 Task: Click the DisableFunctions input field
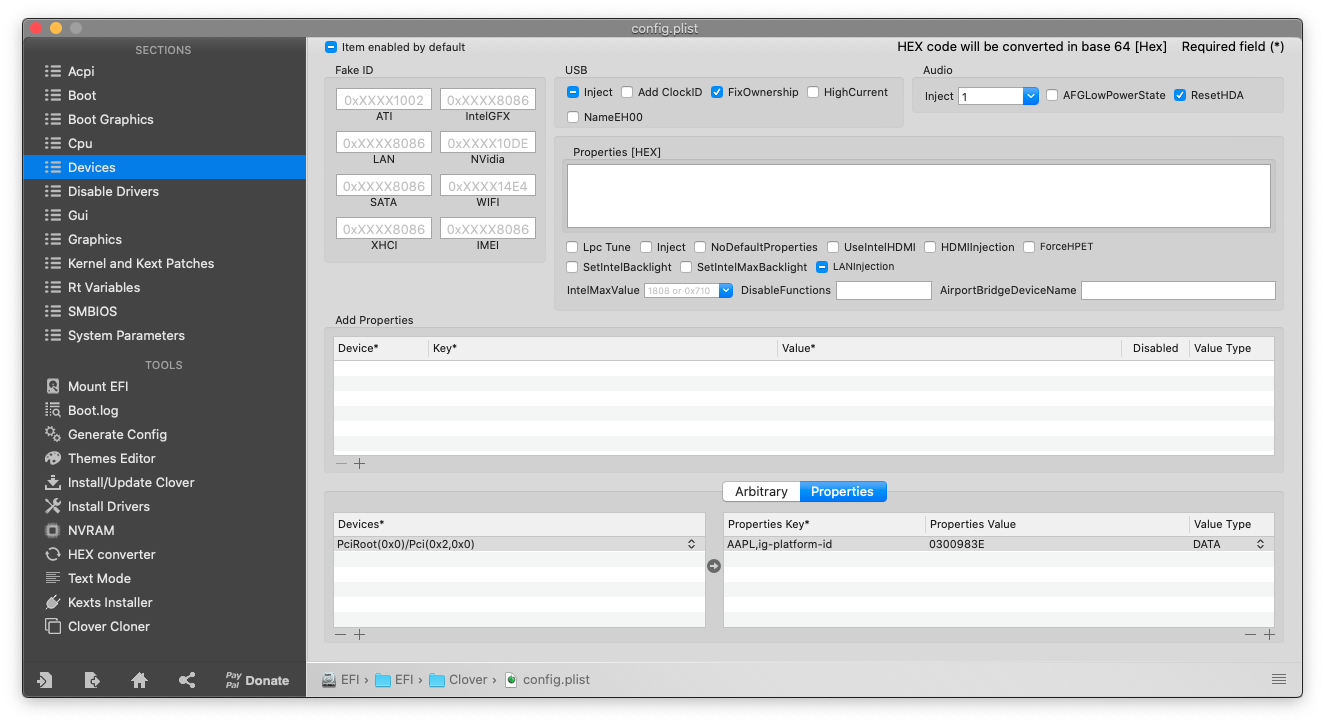coord(884,290)
